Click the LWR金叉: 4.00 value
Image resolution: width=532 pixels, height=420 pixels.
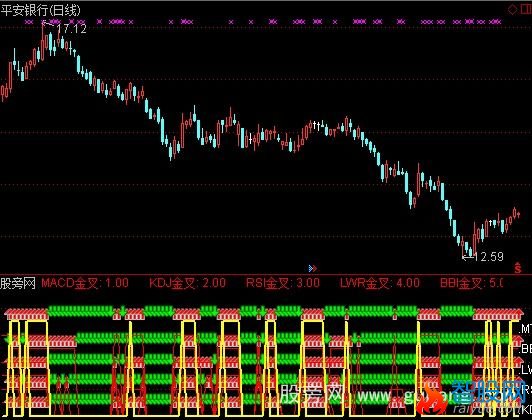380,283
